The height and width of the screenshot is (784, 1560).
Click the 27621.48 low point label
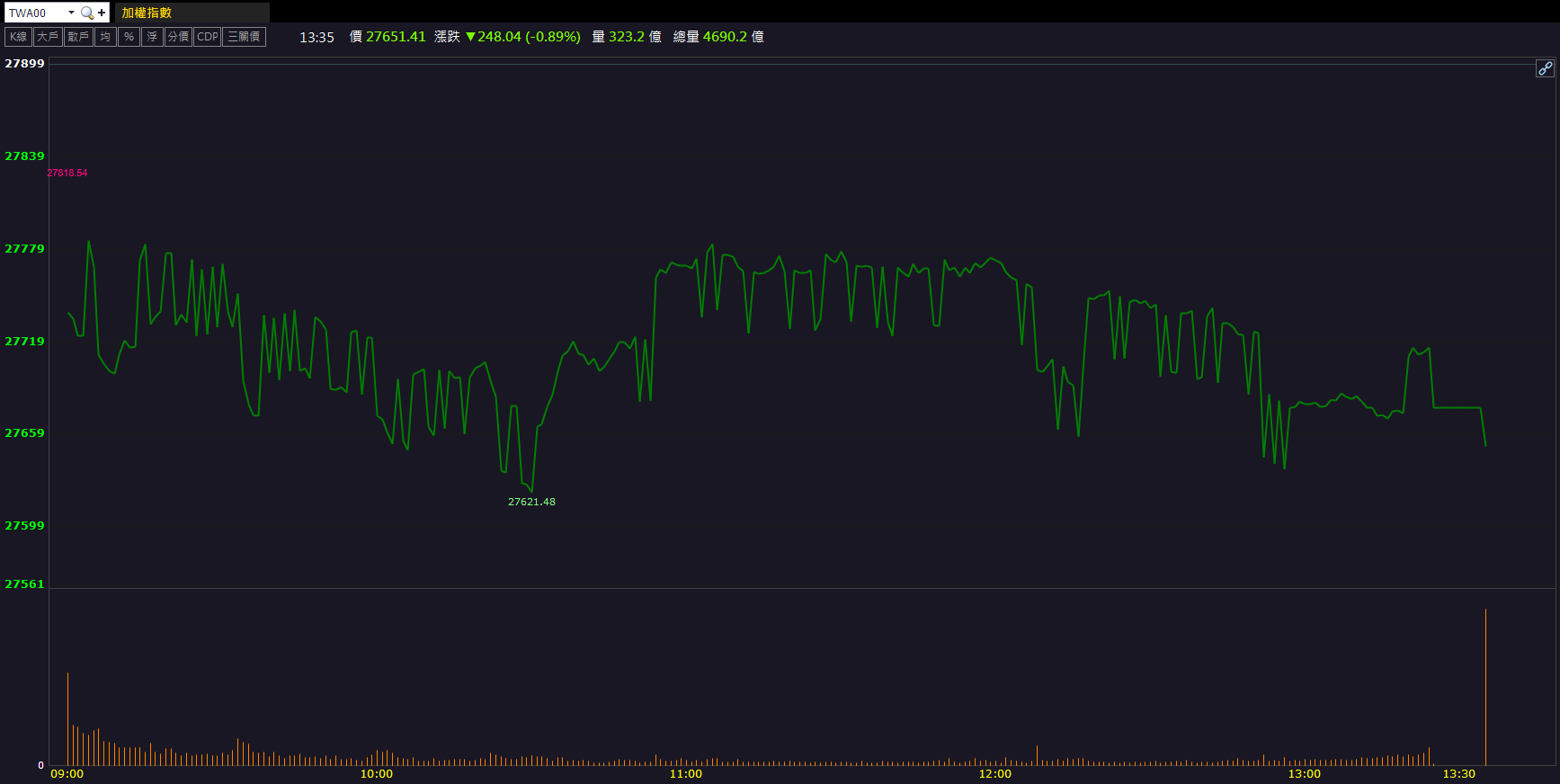531,502
